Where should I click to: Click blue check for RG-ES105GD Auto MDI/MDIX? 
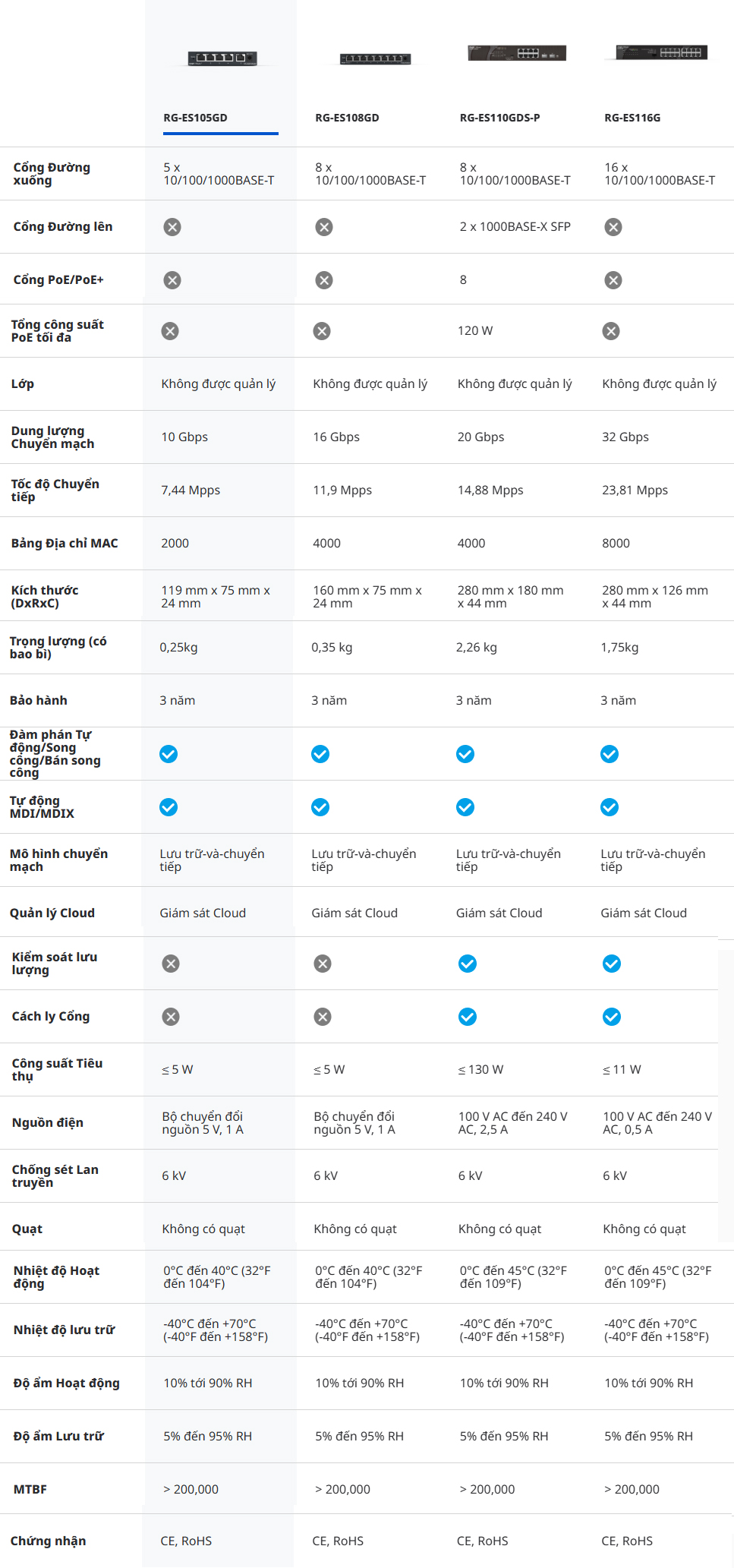pyautogui.click(x=169, y=807)
